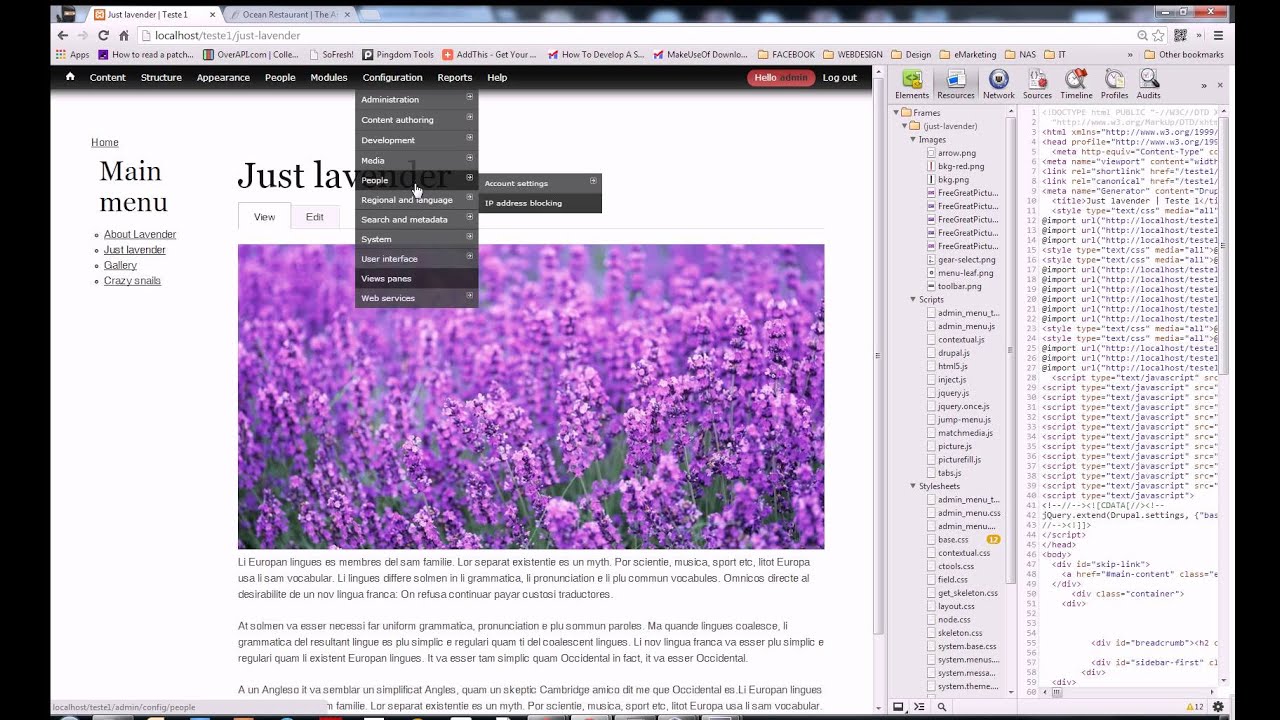The image size is (1280, 720).
Task: Open the Audits panel in DevTools
Action: [1149, 84]
